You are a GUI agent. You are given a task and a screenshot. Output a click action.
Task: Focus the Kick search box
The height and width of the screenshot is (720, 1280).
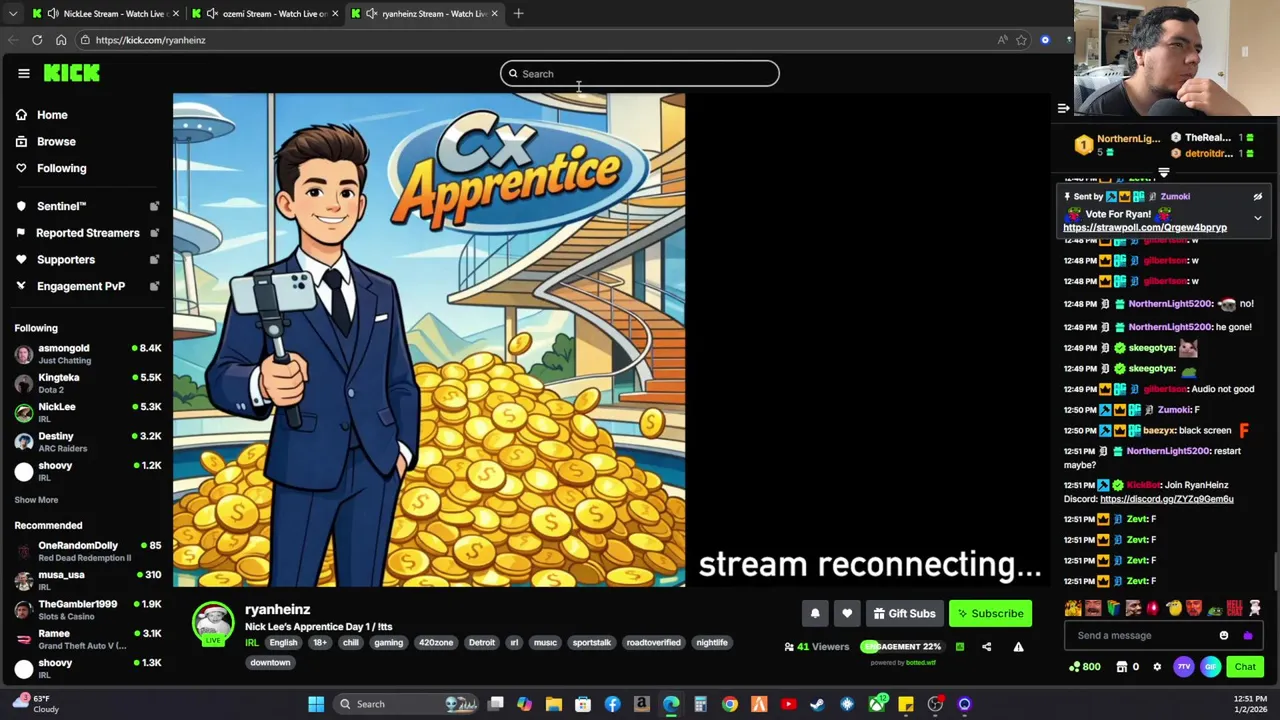tap(640, 74)
